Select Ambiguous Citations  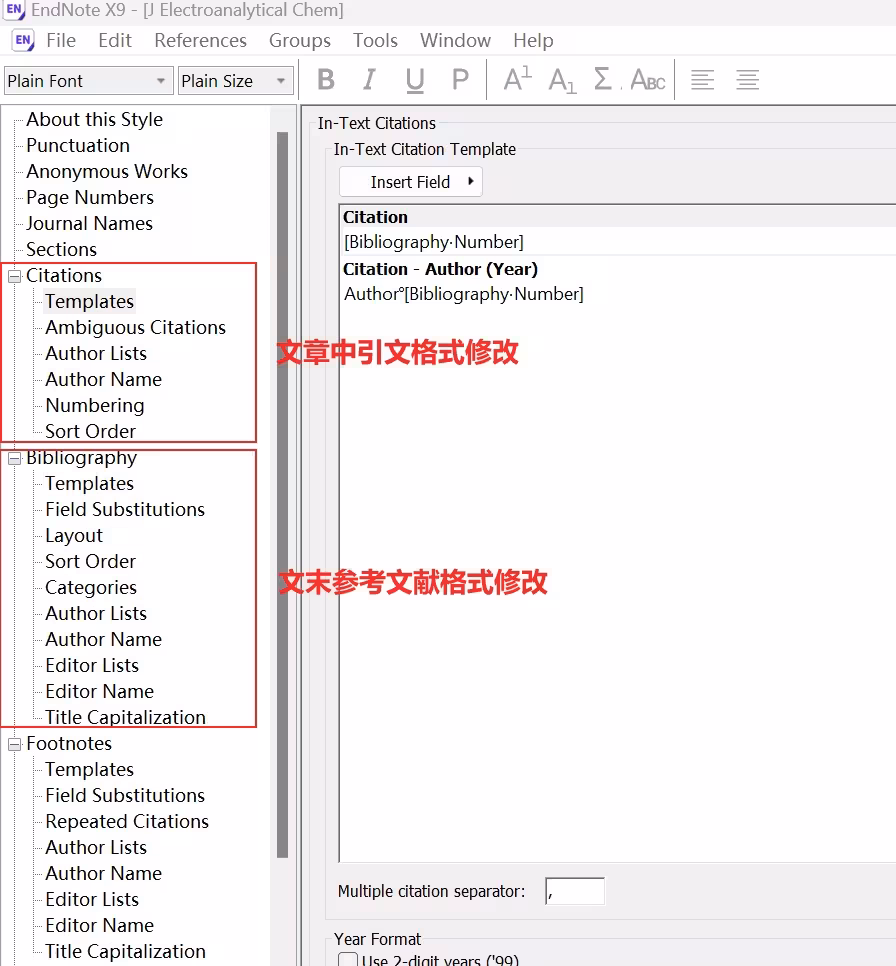(x=136, y=327)
